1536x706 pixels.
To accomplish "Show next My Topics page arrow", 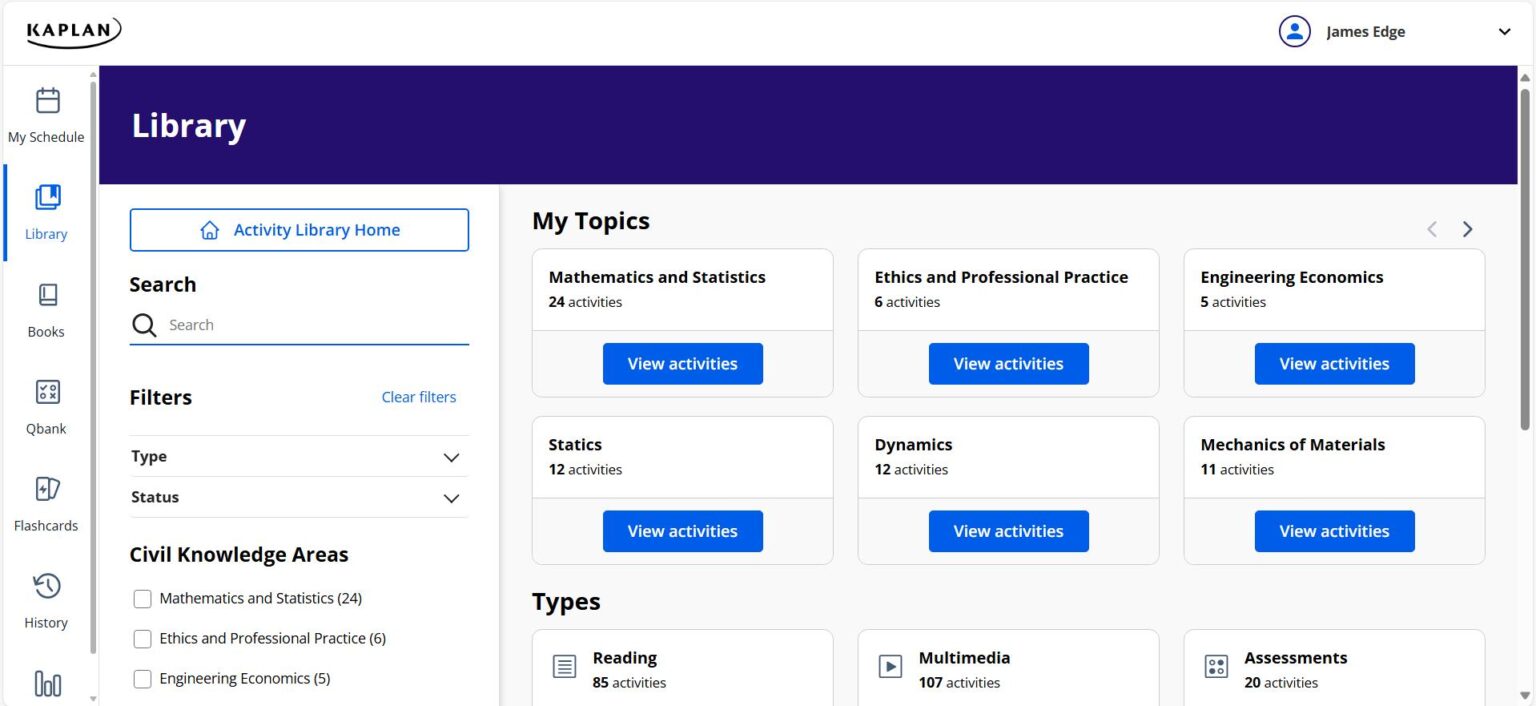I will pyautogui.click(x=1467, y=229).
